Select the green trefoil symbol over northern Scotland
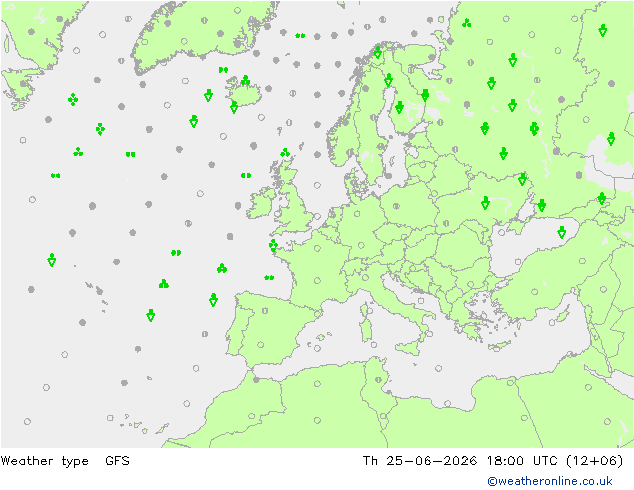634x490 pixels. (x=285, y=152)
